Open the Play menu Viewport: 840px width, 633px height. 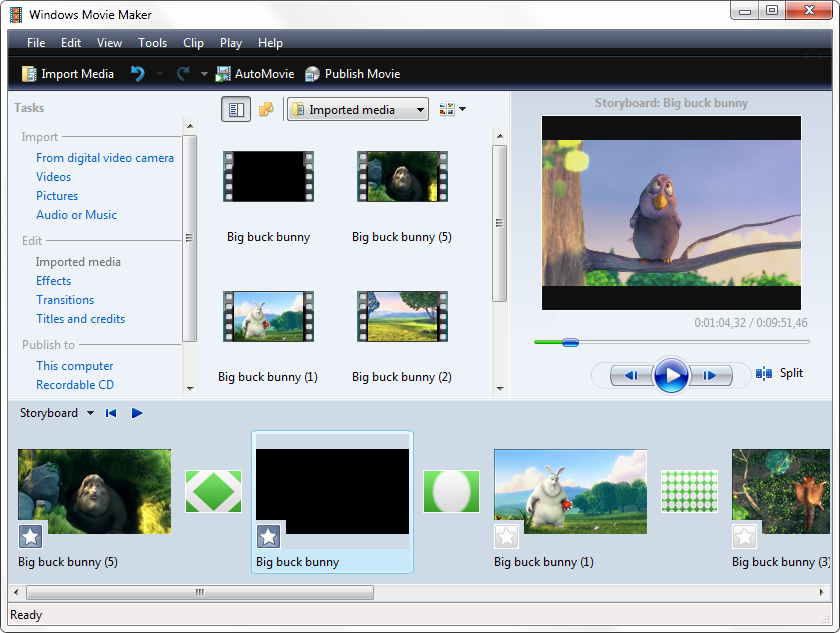click(231, 43)
